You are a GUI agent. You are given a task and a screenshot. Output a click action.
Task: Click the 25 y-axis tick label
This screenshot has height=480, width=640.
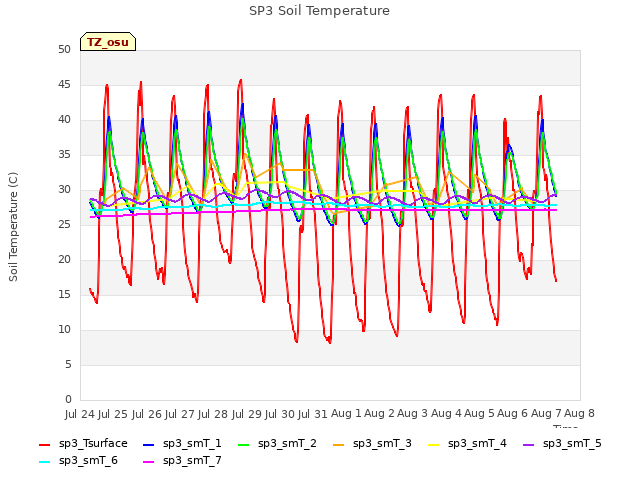pos(64,225)
